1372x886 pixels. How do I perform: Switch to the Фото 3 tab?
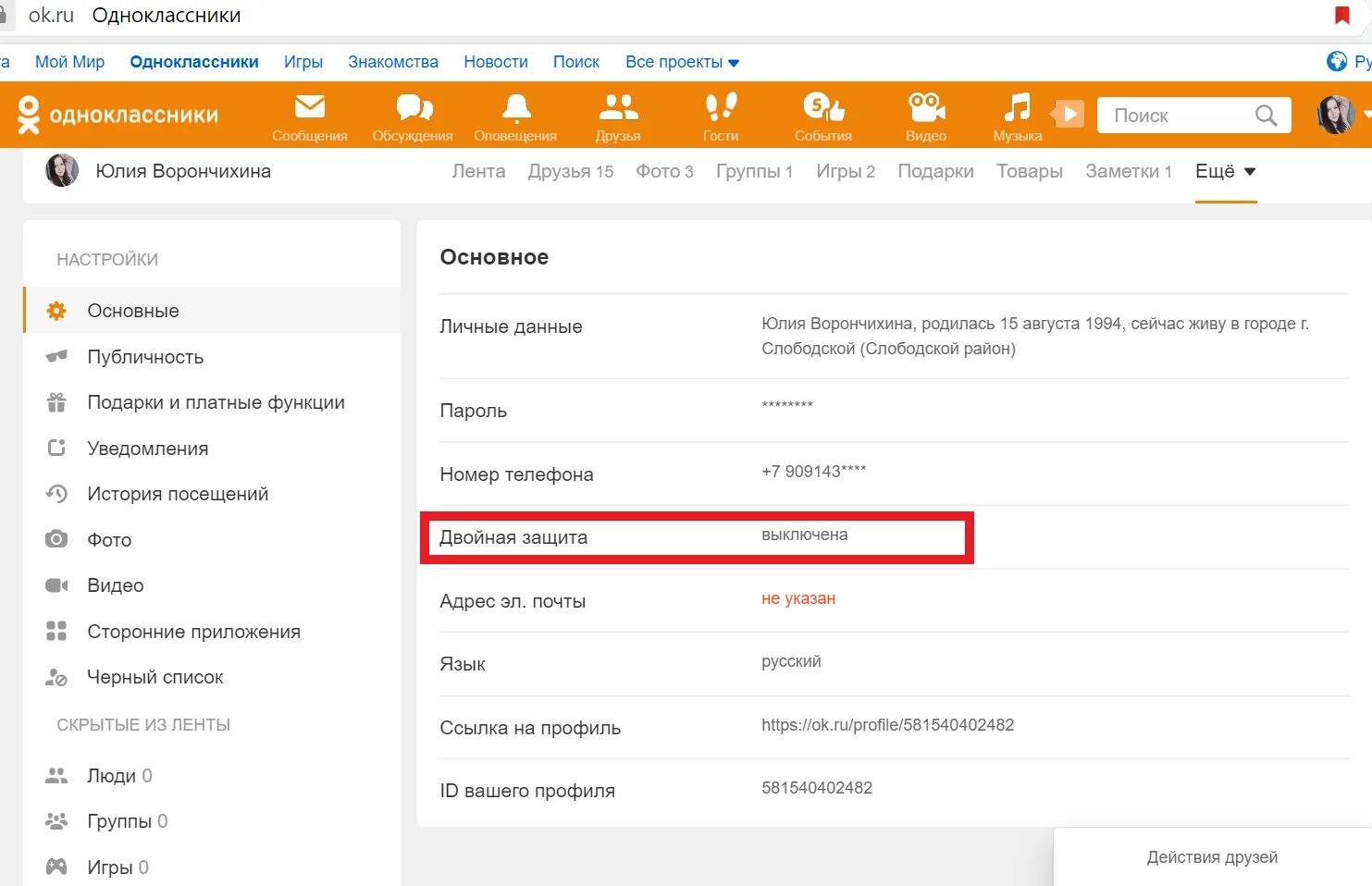pyautogui.click(x=664, y=171)
